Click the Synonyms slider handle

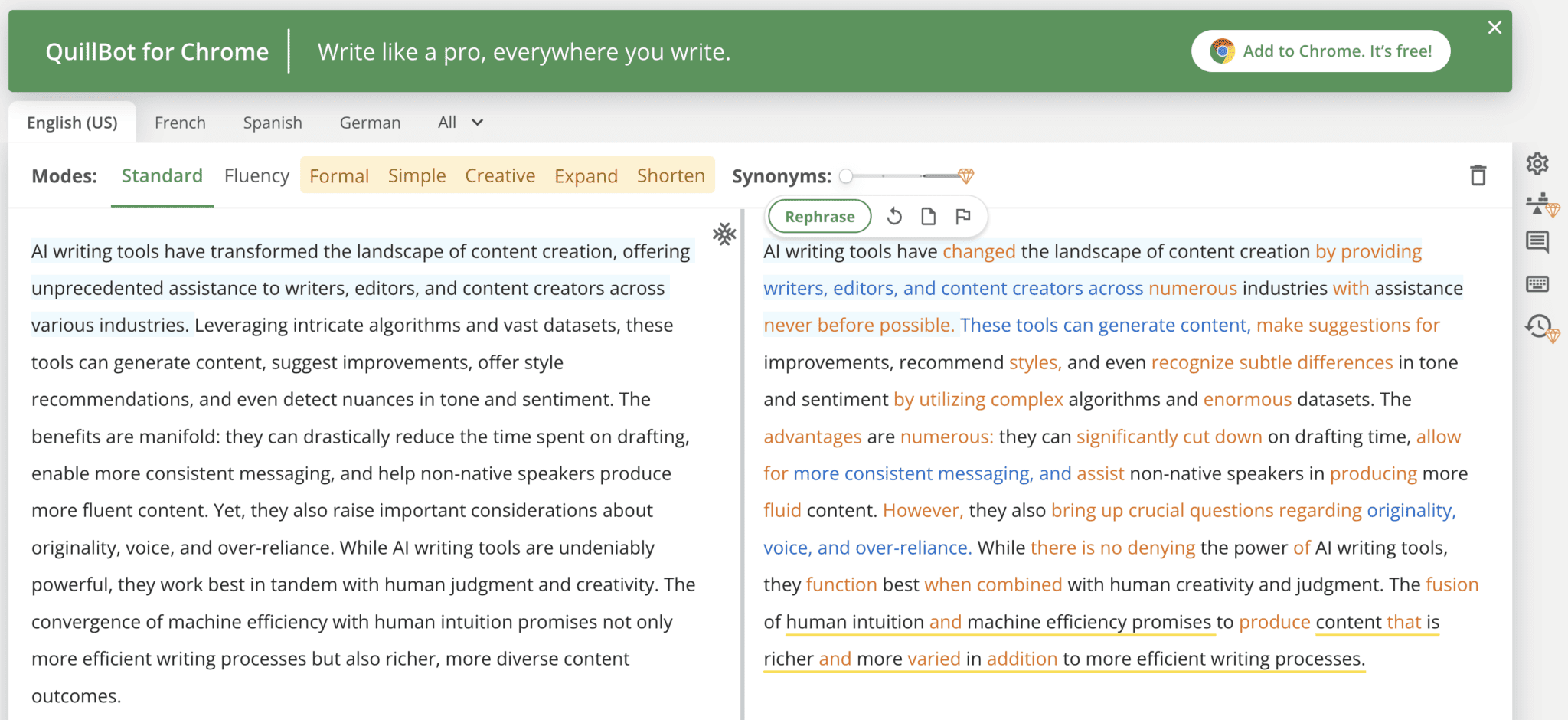tap(846, 176)
